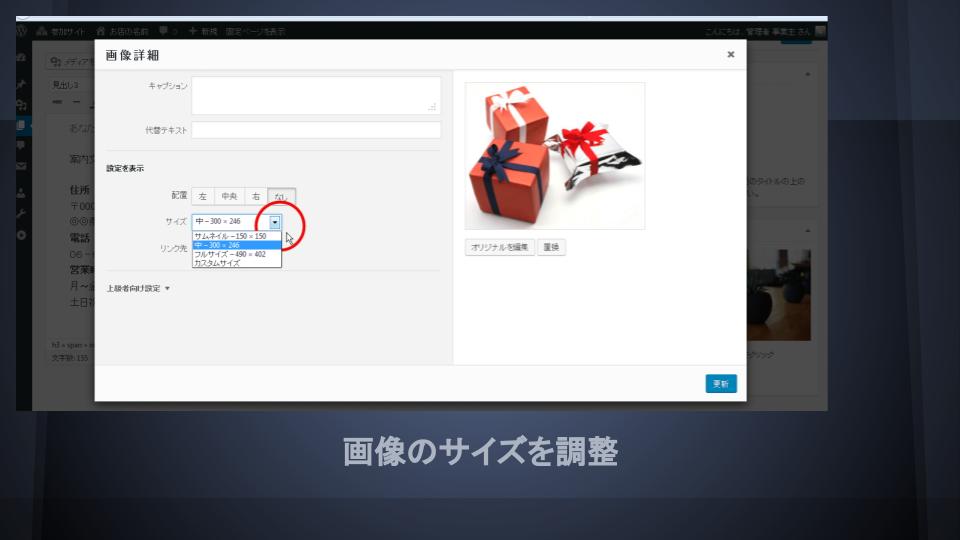Click inside the キャプション text area
Viewport: 960px width, 540px height.
[315, 96]
